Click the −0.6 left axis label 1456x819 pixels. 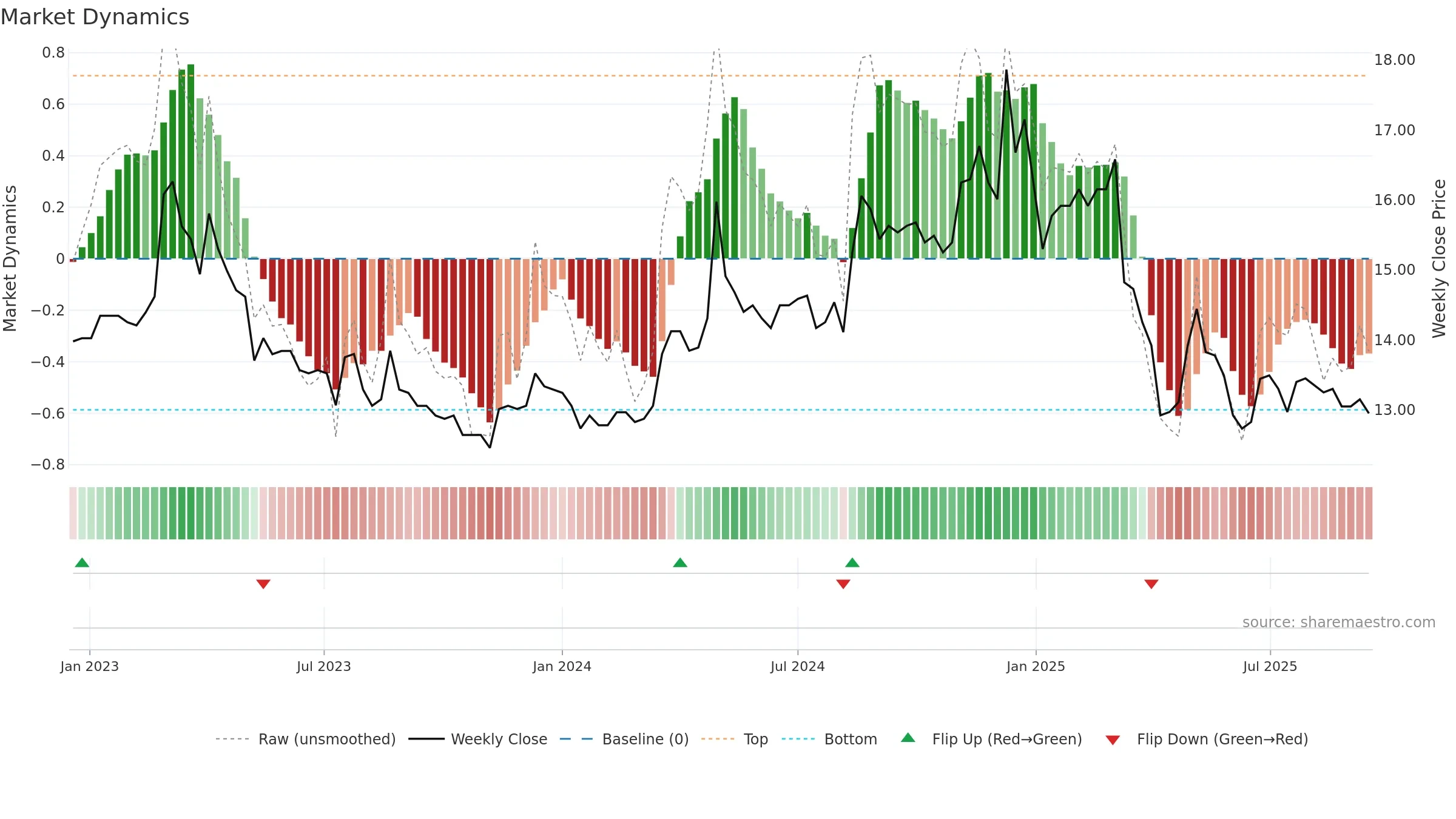pyautogui.click(x=48, y=413)
